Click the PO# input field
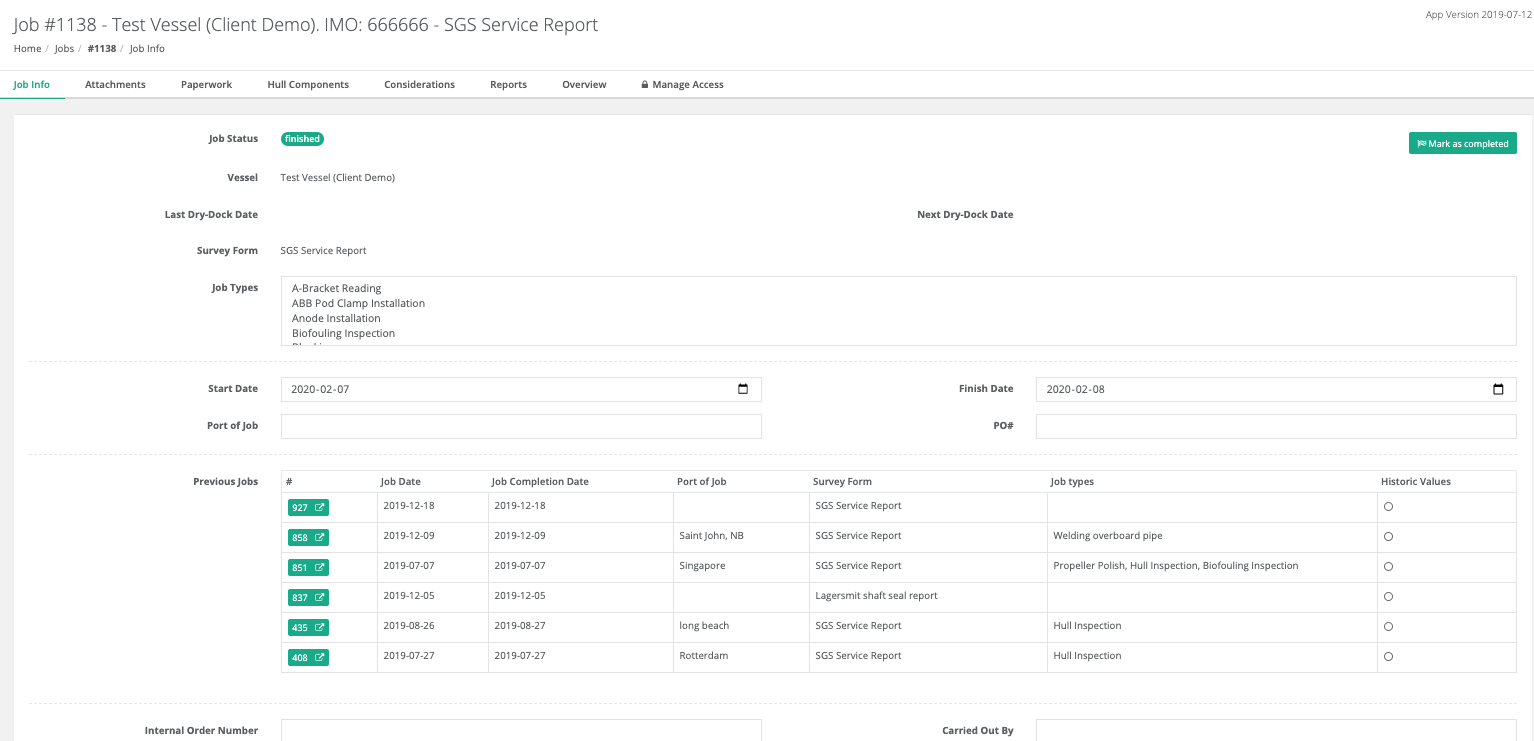The image size is (1534, 741). coord(1275,427)
